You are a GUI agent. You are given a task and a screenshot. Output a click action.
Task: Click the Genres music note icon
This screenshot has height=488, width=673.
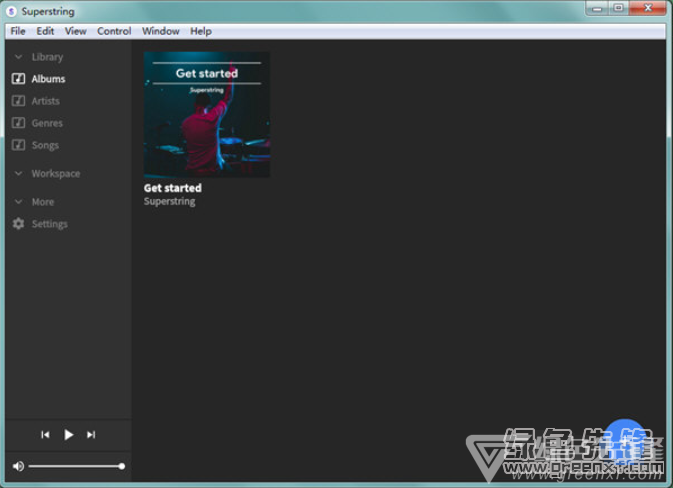tap(18, 123)
